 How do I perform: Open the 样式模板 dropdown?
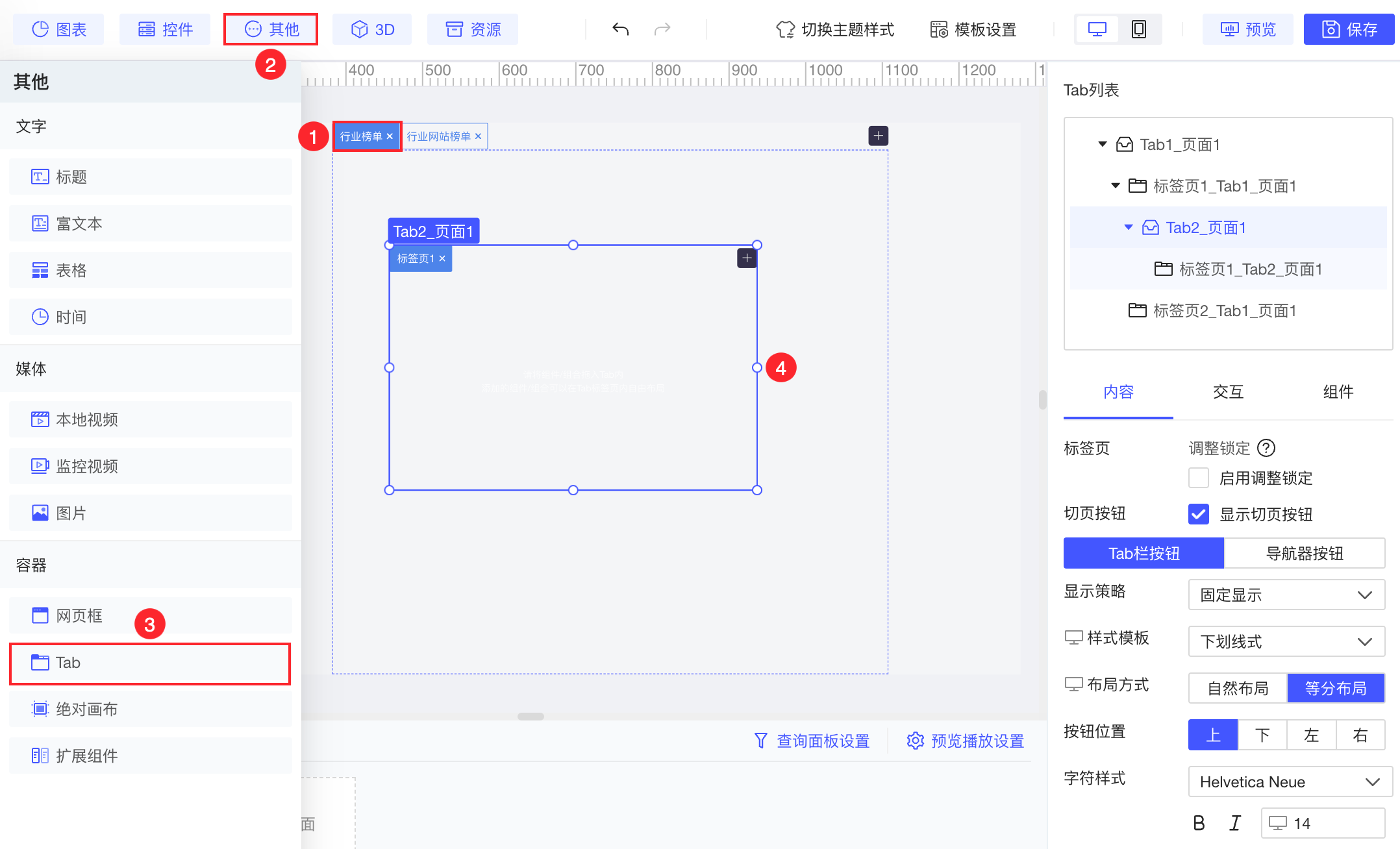[x=1286, y=641]
